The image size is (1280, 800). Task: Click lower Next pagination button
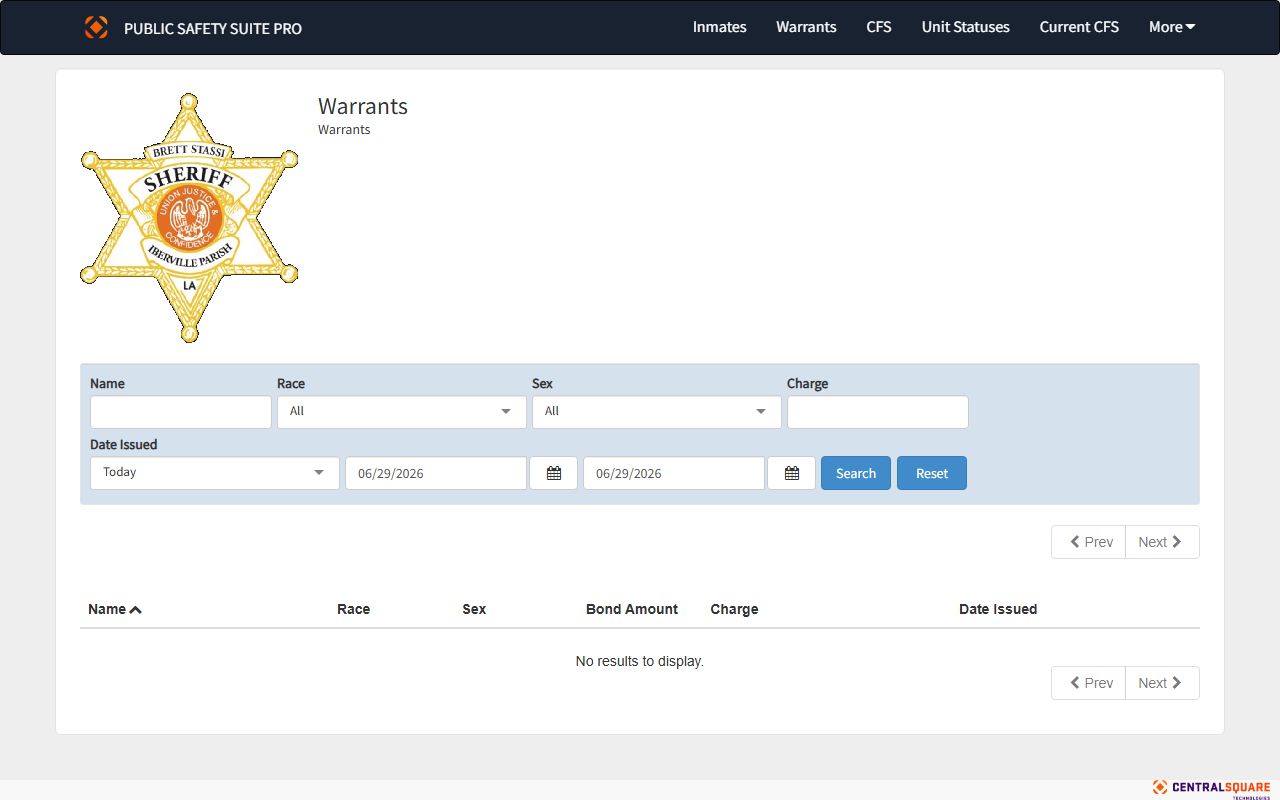[x=1162, y=683]
